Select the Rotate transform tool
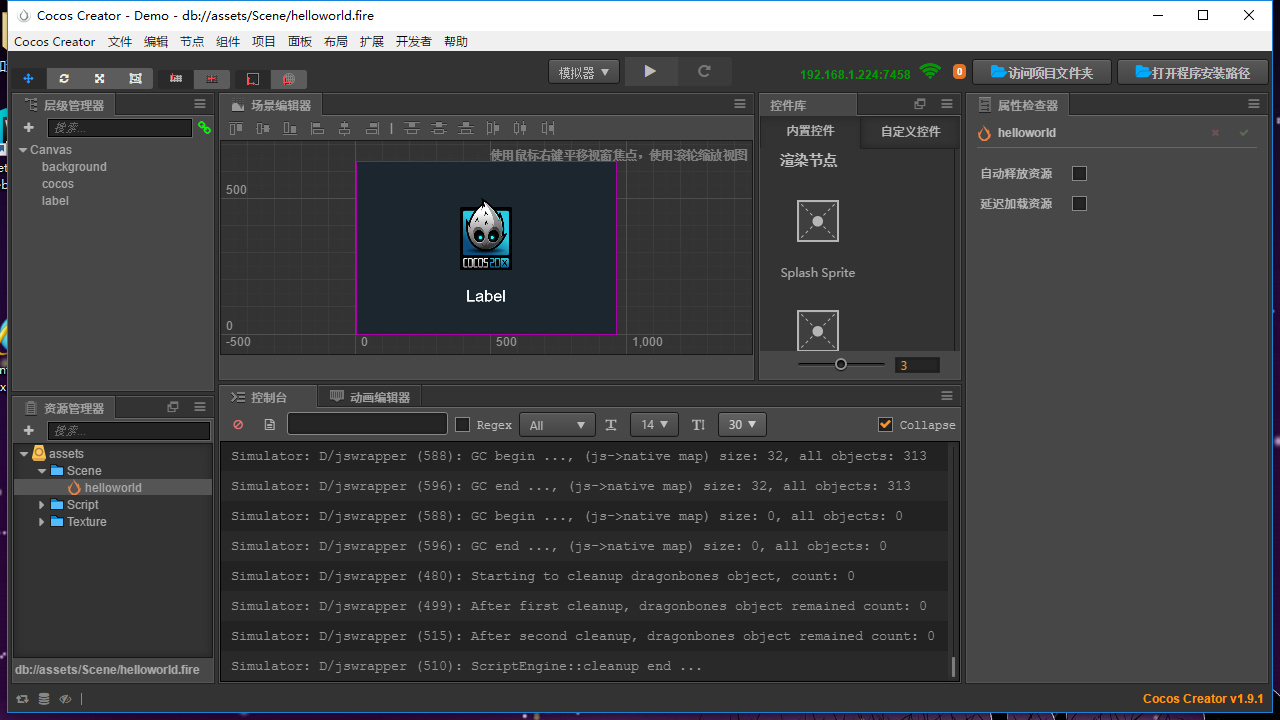 tap(64, 78)
